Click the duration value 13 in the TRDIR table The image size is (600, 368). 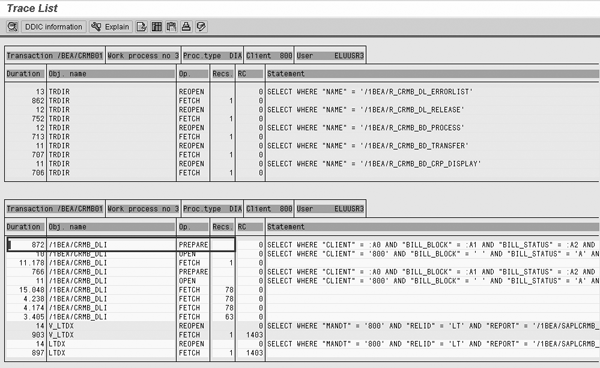[40, 92]
